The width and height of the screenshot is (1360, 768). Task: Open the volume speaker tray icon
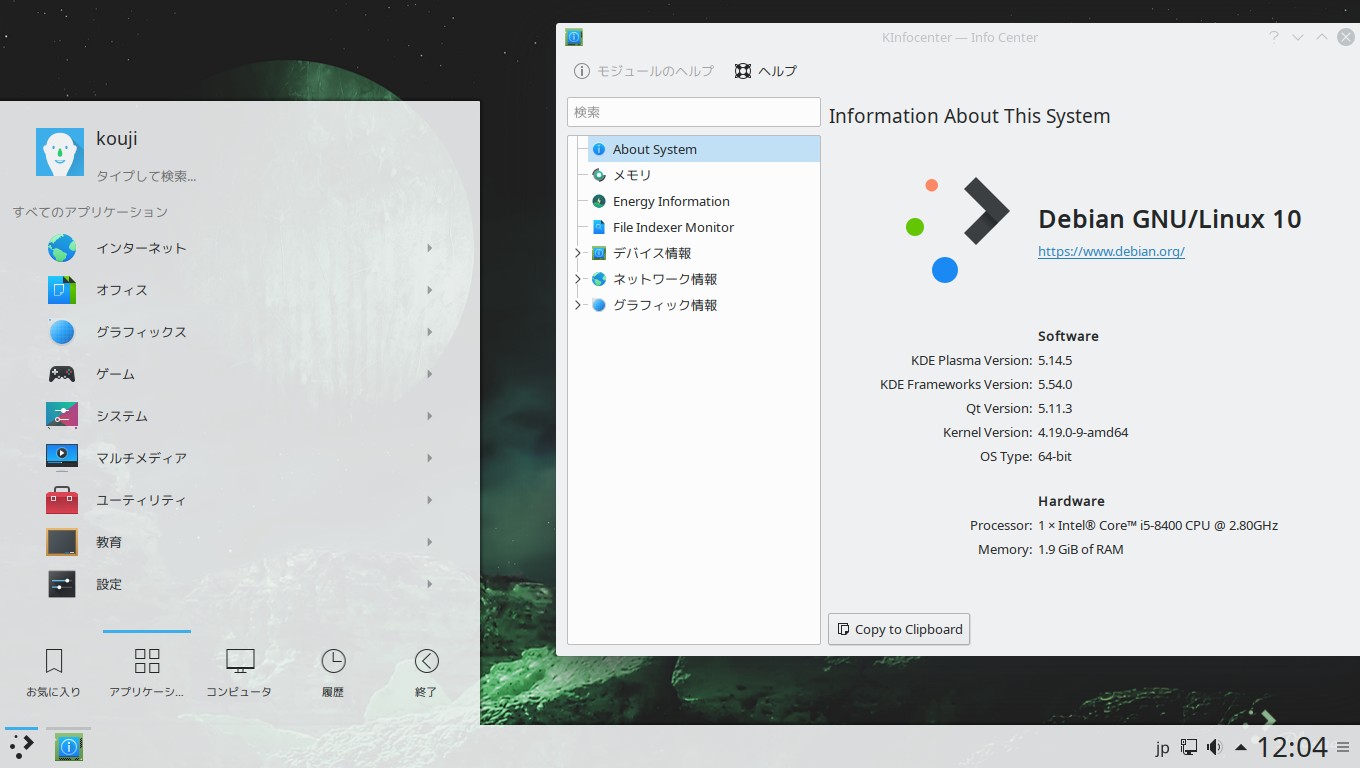click(1214, 747)
